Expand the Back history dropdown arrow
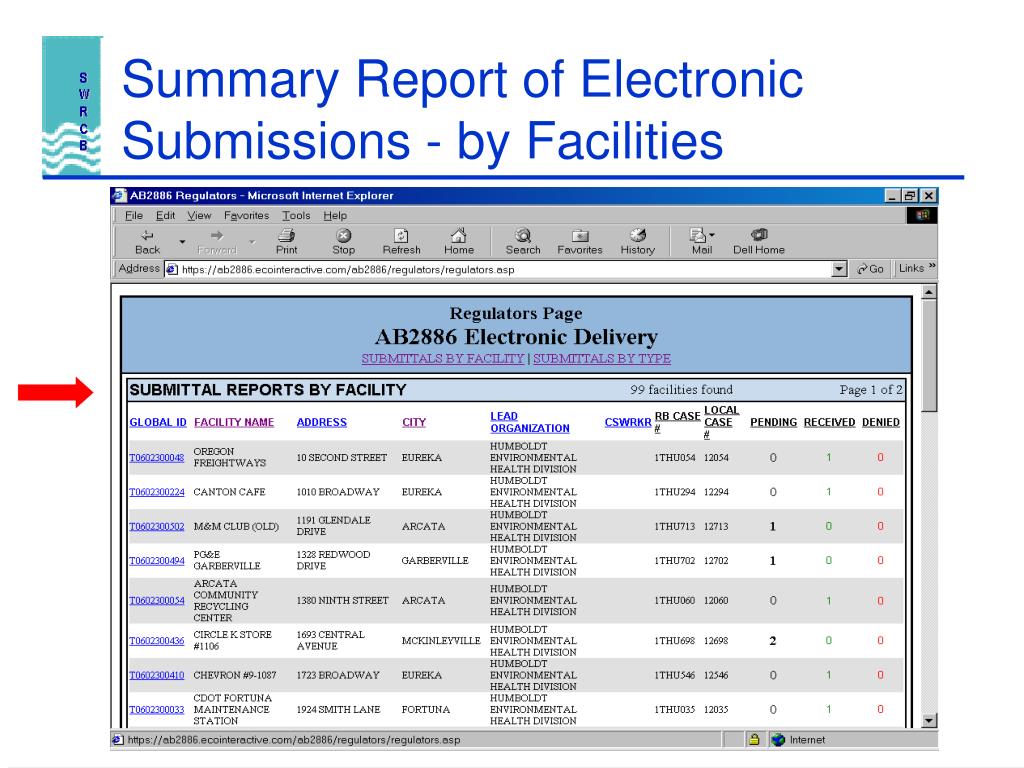1024x768 pixels. pyautogui.click(x=182, y=242)
